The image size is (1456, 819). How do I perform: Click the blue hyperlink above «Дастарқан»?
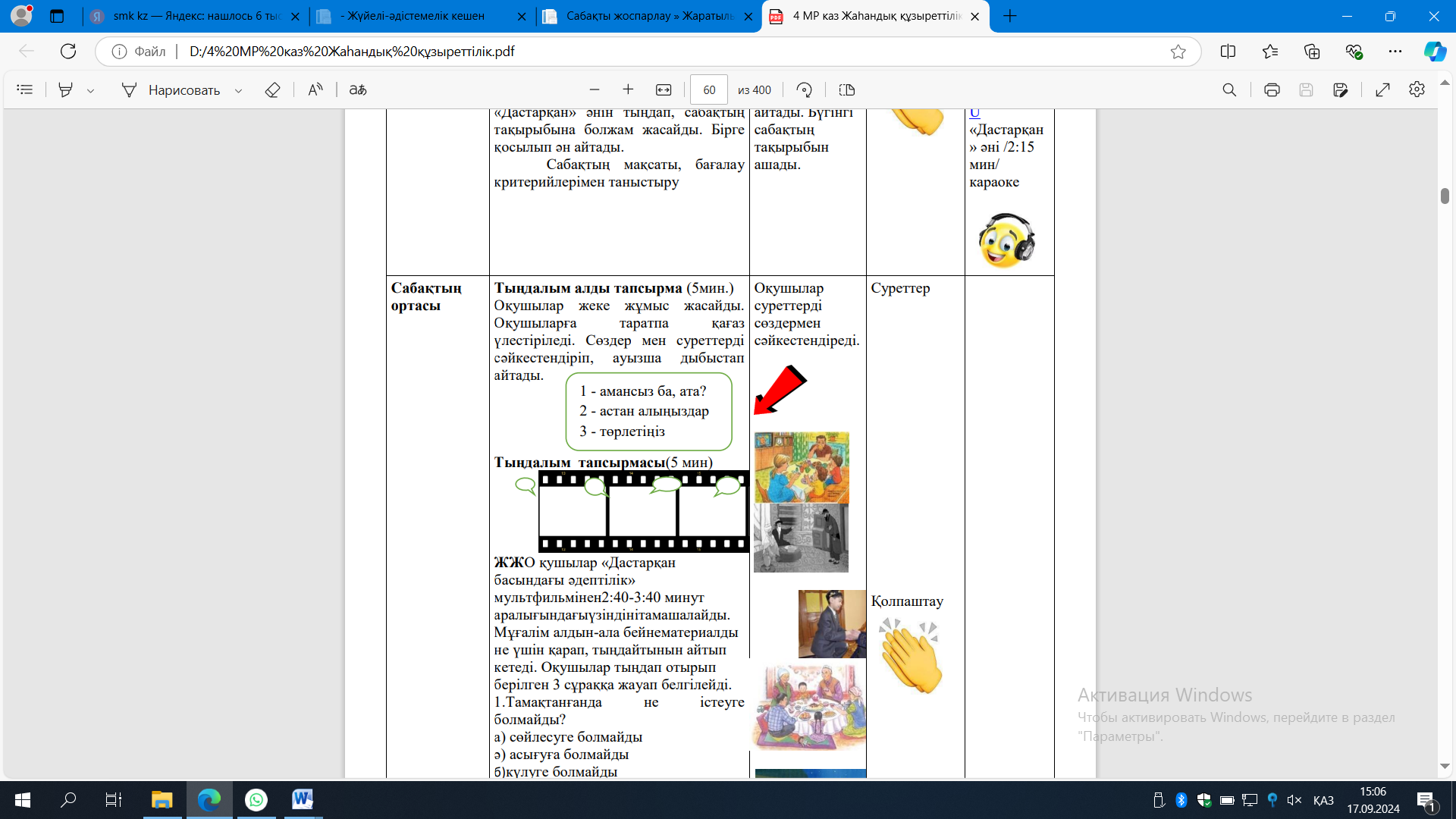pyautogui.click(x=974, y=113)
